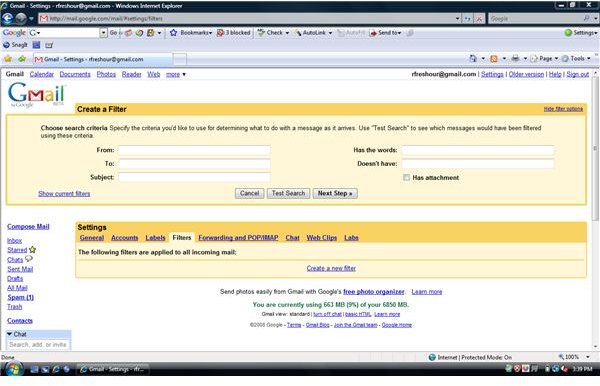The image size is (600, 386).
Task: Collapse the Chat section triangle
Action: 10,334
